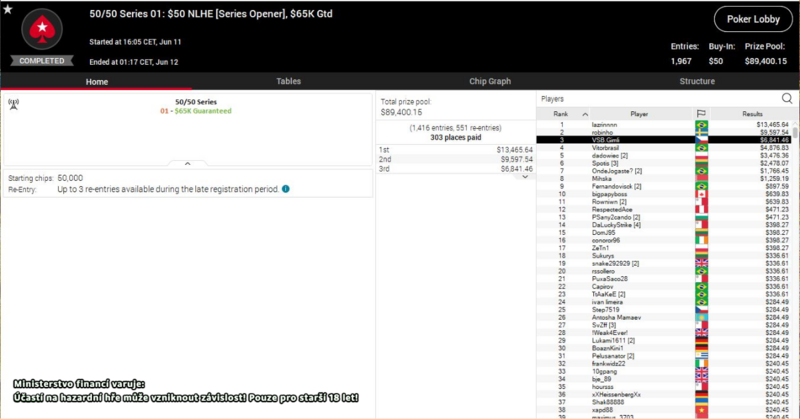Toggle the Rank column sort arrow

(585, 114)
